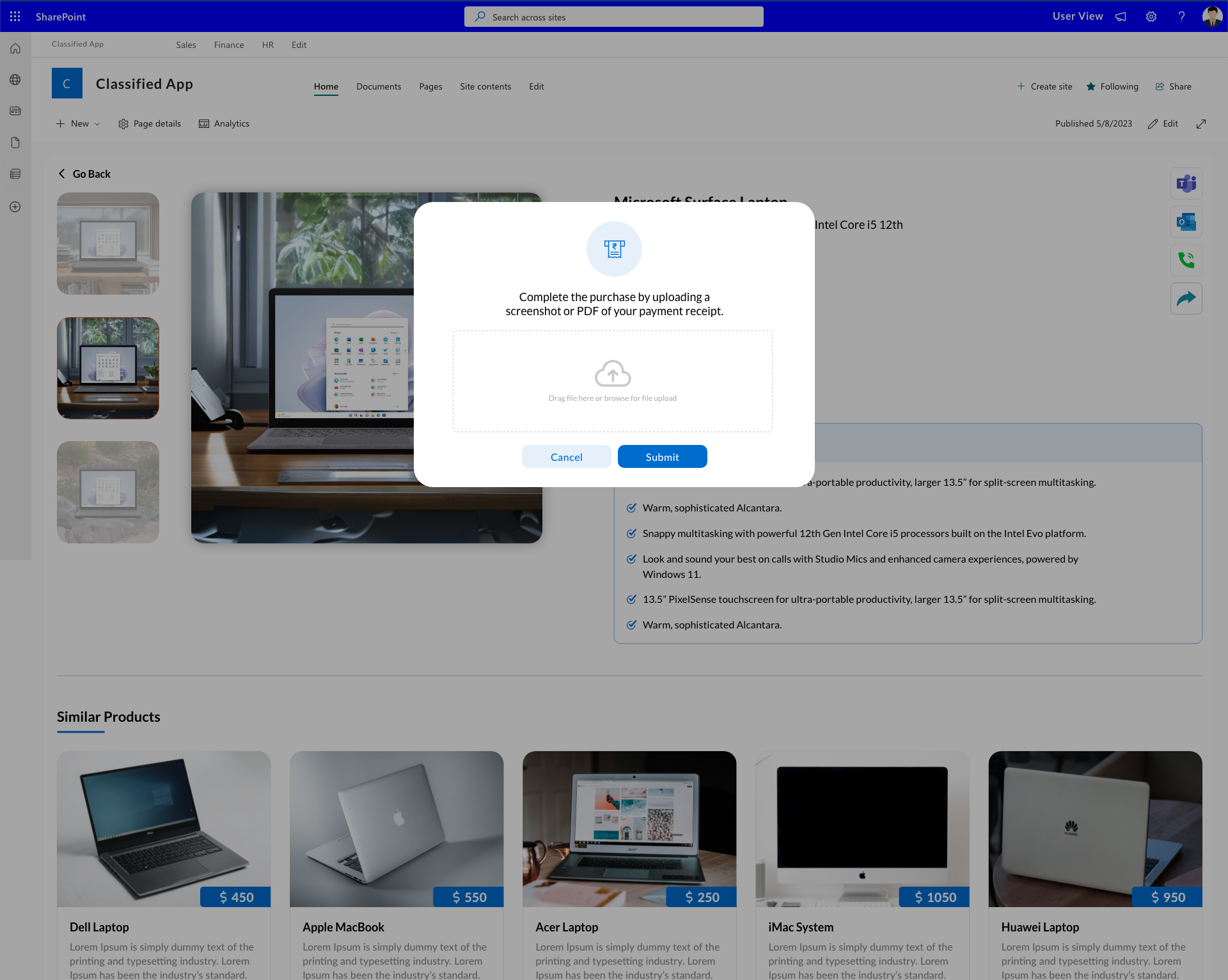Open the user profile avatar
1228x980 pixels.
click(1212, 17)
